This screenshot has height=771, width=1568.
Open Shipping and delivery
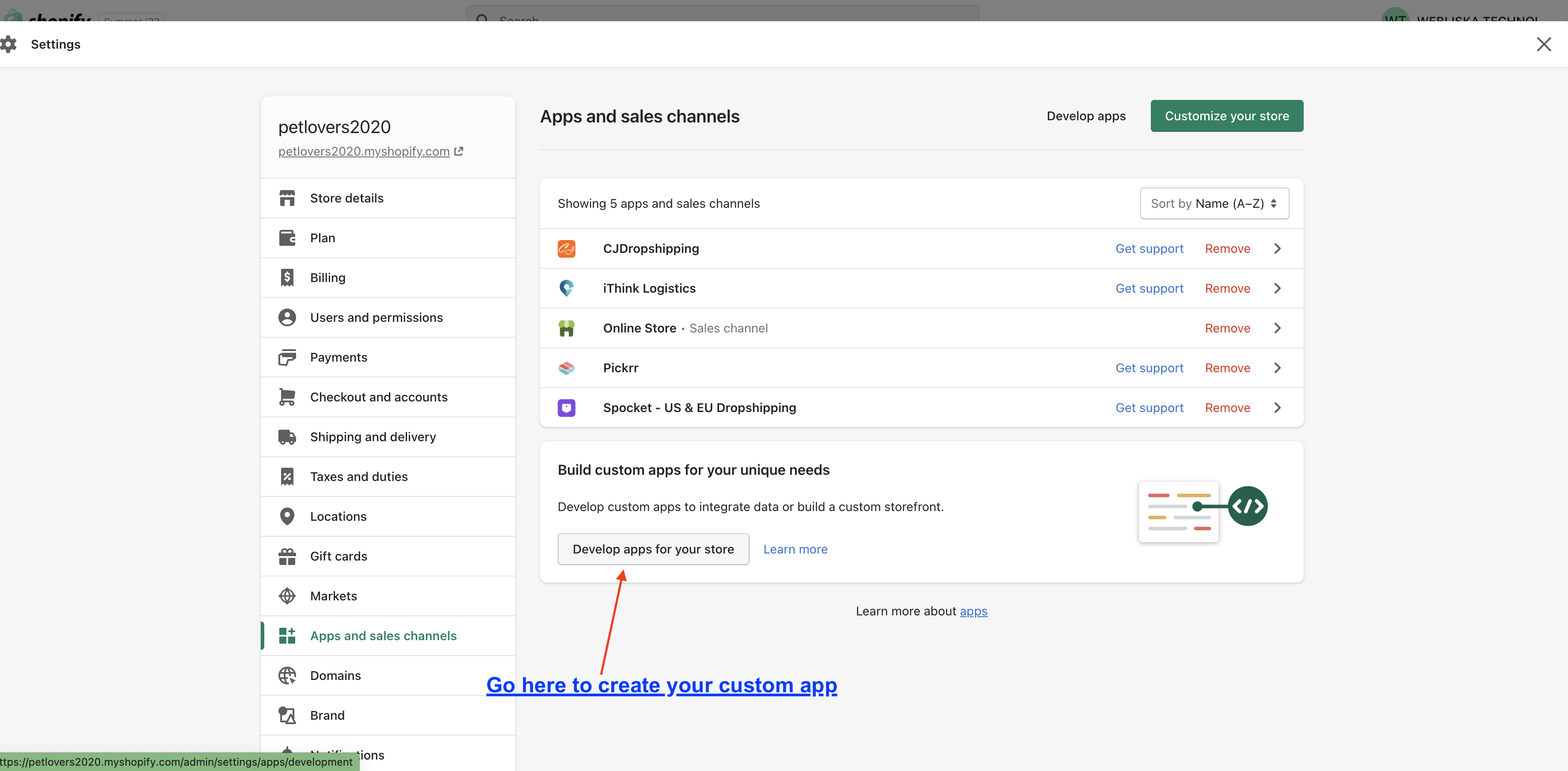(x=388, y=437)
